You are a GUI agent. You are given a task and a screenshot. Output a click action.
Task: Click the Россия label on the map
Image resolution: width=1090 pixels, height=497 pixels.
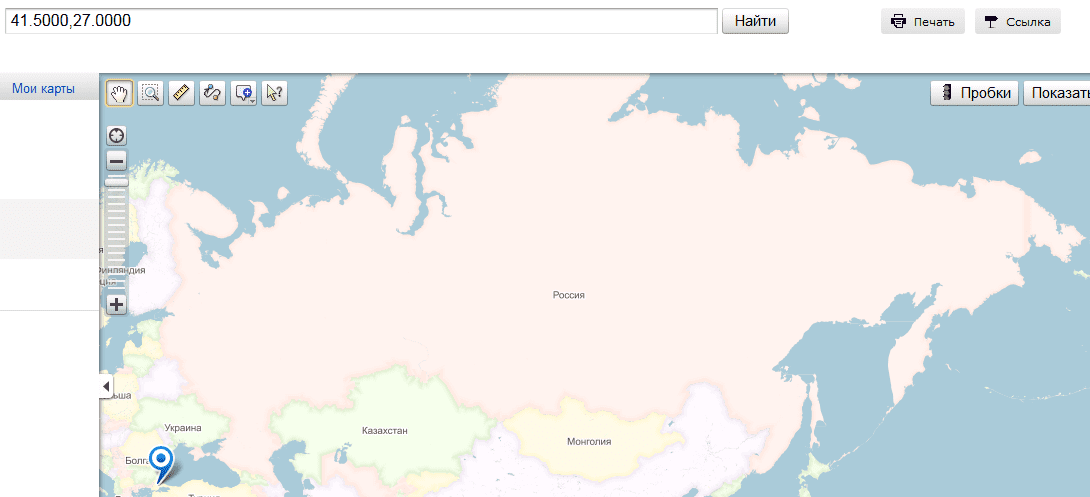click(x=568, y=295)
